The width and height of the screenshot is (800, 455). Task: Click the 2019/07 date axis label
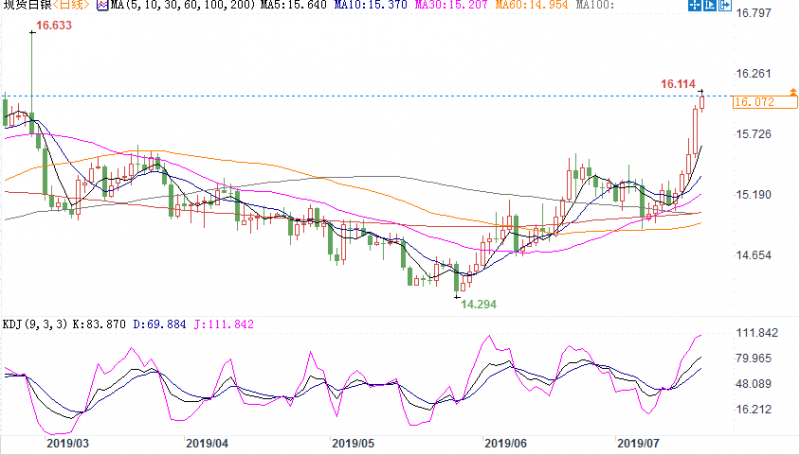pyautogui.click(x=638, y=443)
